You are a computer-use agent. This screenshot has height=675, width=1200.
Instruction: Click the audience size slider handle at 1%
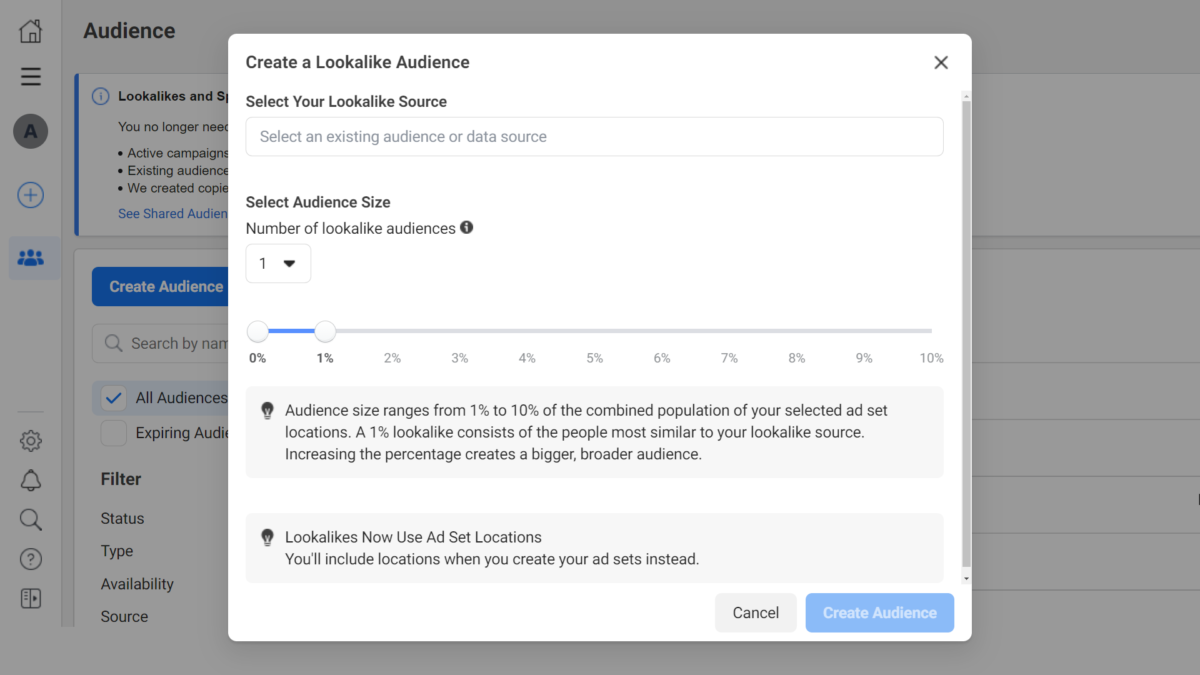click(324, 330)
